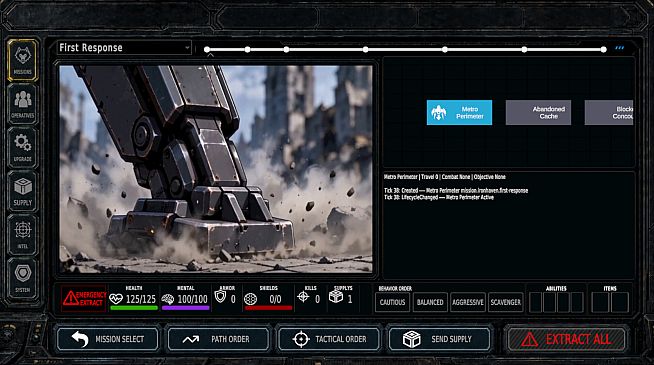The width and height of the screenshot is (654, 365).
Task: Select the Metro Perimeter map node
Action: (459, 113)
